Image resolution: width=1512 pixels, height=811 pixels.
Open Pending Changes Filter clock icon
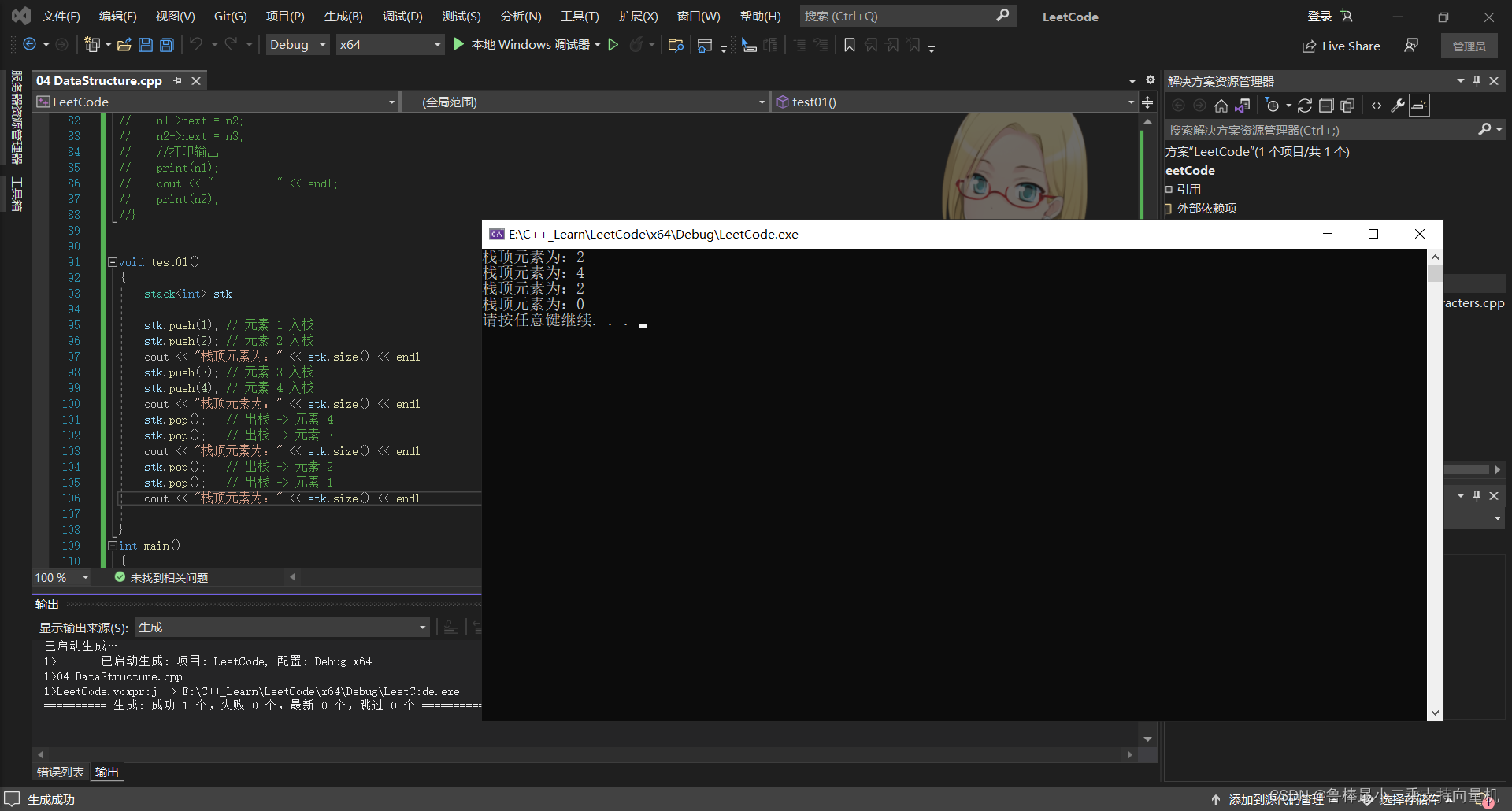[x=1272, y=106]
